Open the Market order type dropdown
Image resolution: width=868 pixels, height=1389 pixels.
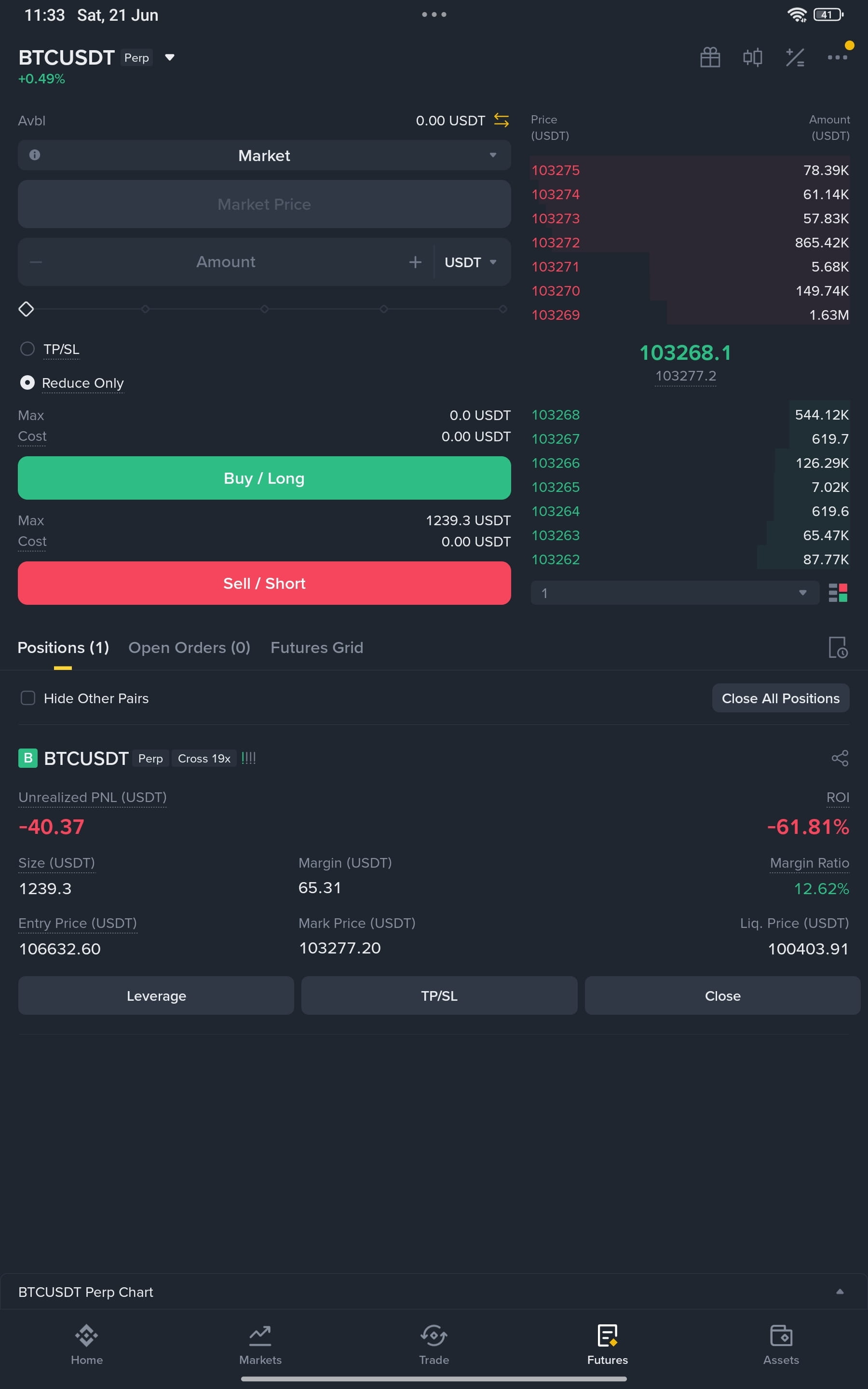tap(264, 155)
